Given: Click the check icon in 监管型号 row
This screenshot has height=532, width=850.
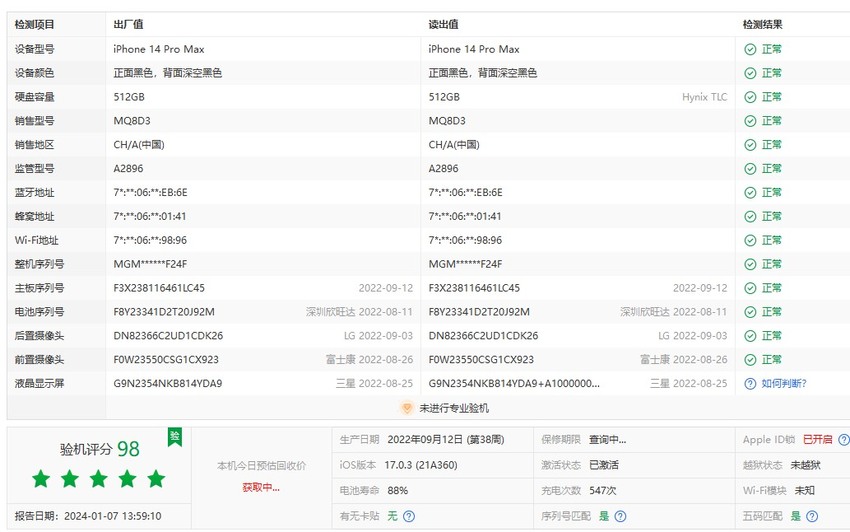Looking at the screenshot, I should tap(750, 169).
